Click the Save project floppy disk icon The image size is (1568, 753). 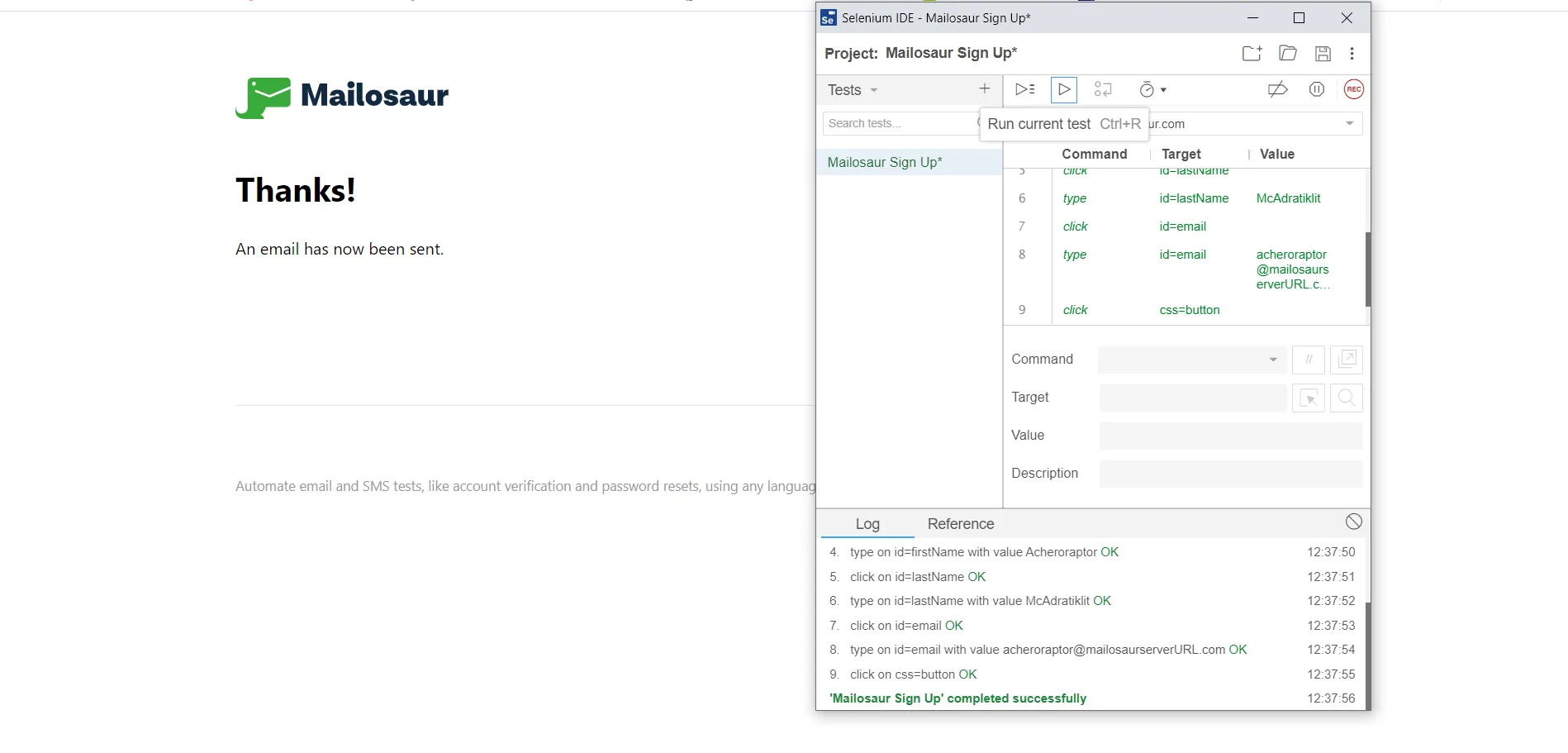(1323, 53)
